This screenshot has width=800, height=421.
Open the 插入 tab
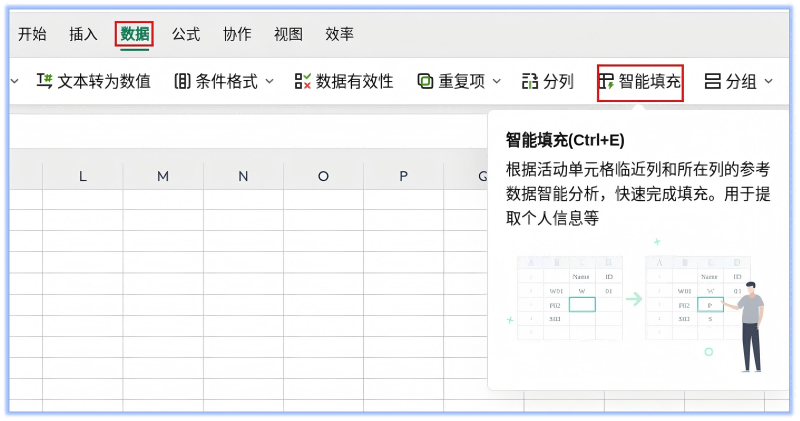pyautogui.click(x=83, y=34)
